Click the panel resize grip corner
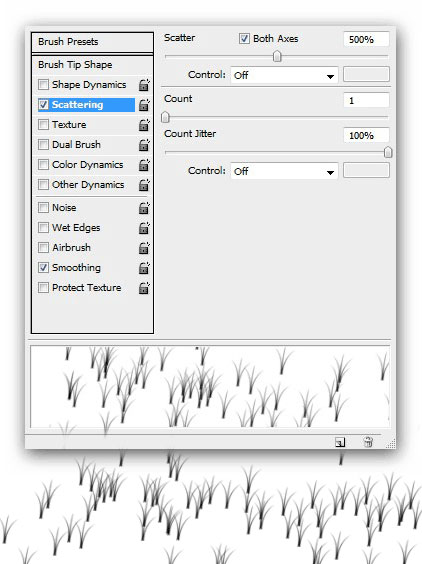Image resolution: width=422 pixels, height=564 pixels. [x=391, y=444]
